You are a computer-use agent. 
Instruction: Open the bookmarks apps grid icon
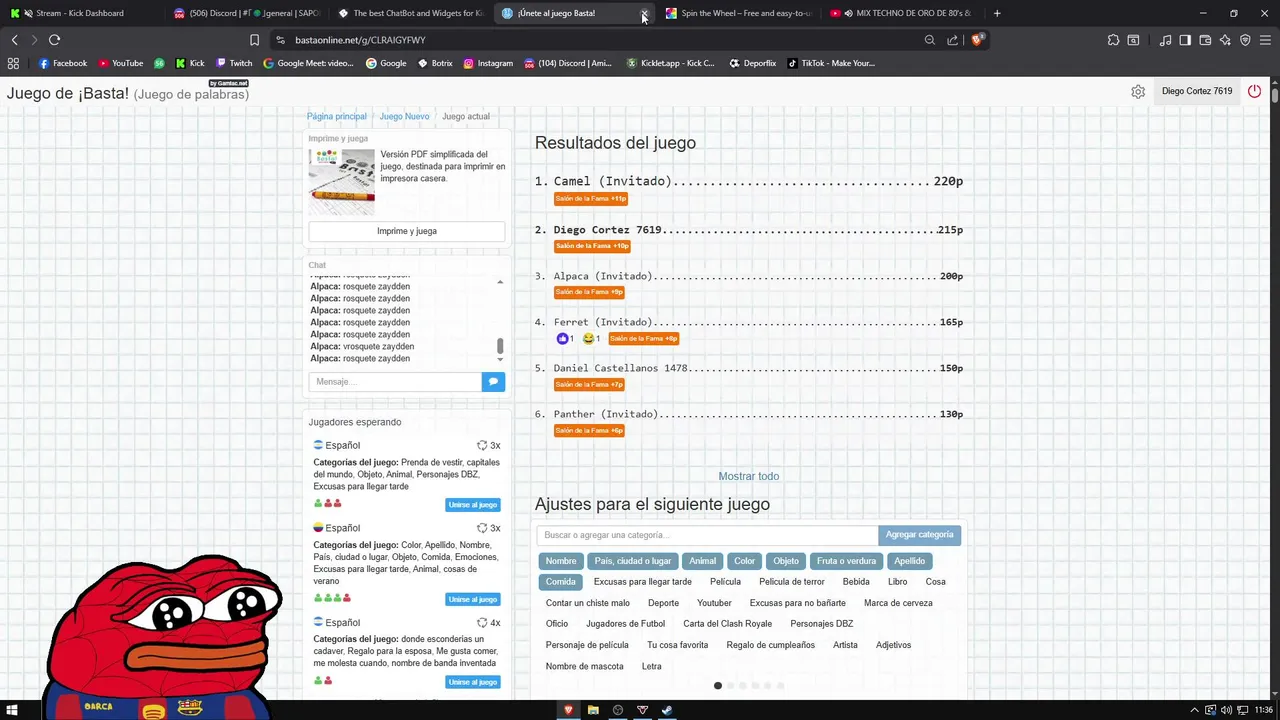click(x=13, y=63)
